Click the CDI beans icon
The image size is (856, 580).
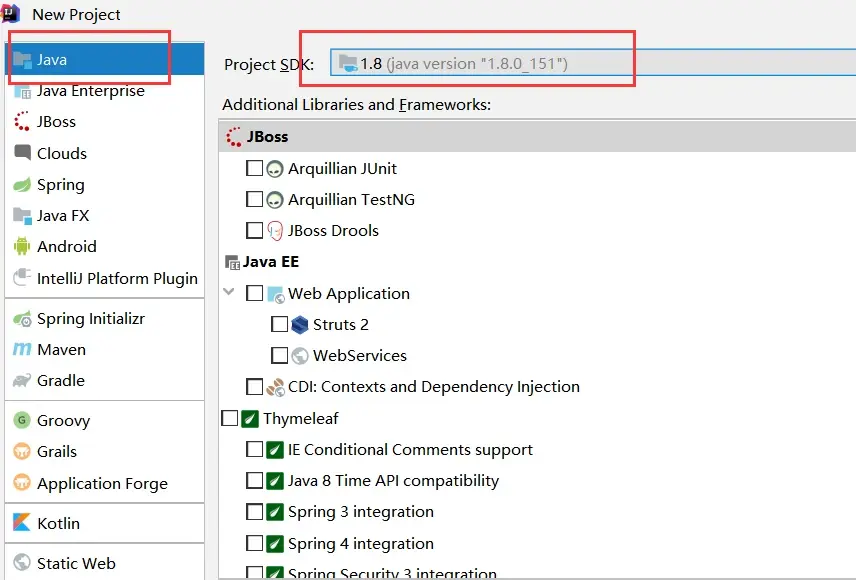coord(275,387)
